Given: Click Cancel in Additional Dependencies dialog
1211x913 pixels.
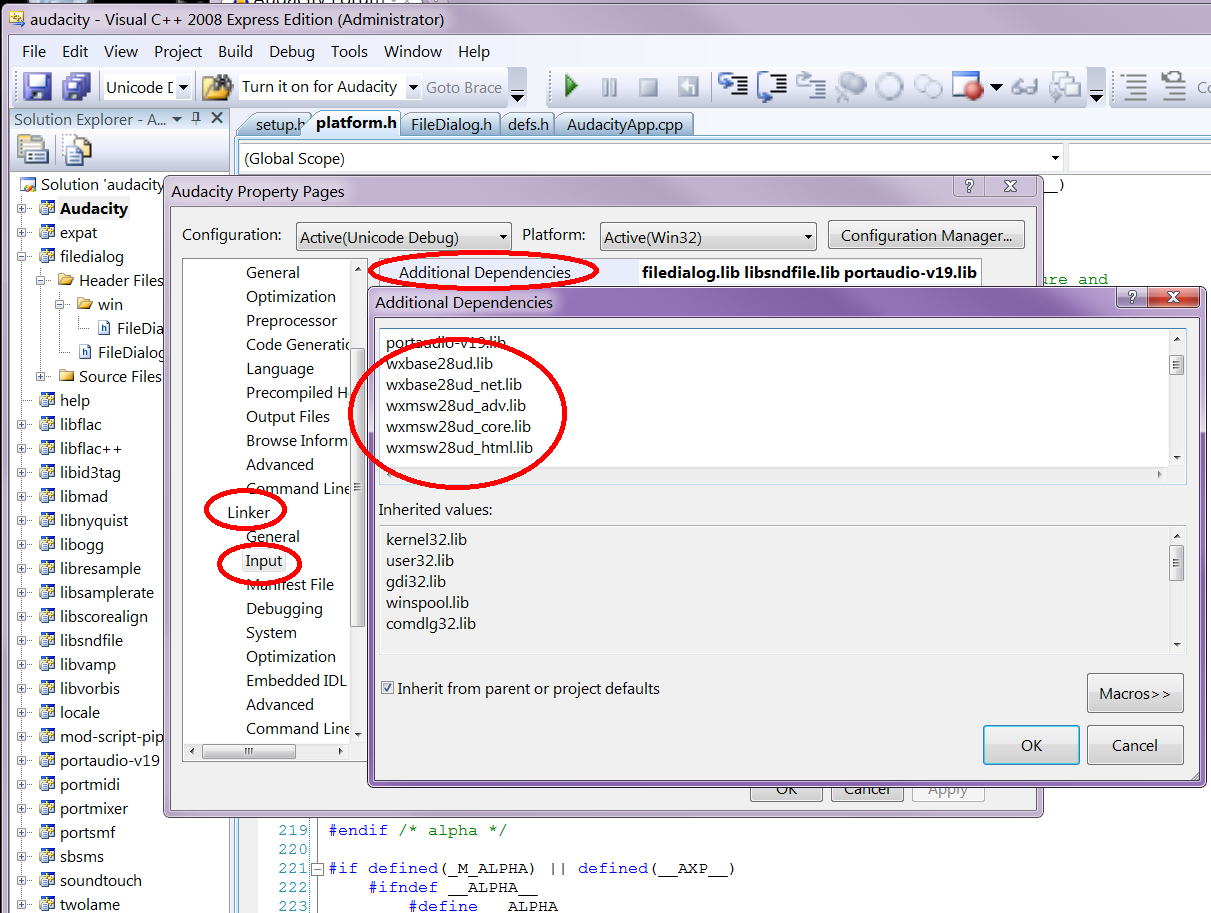Looking at the screenshot, I should pos(1135,745).
